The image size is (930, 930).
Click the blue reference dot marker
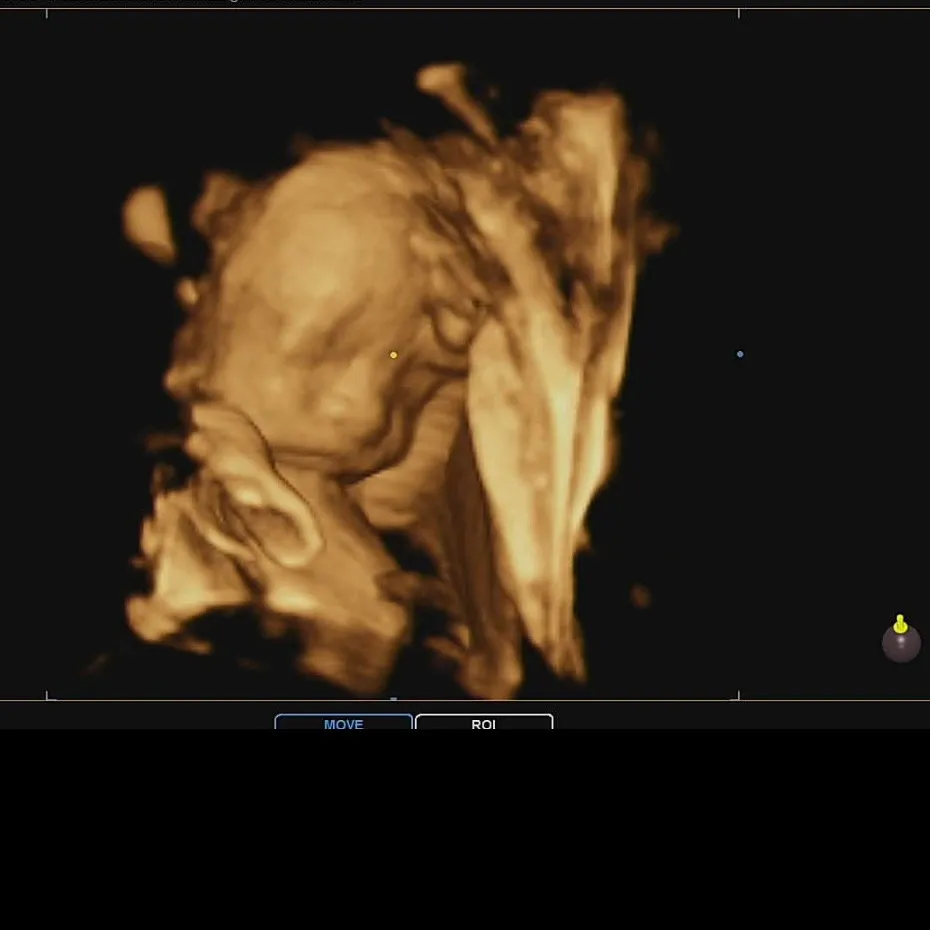(x=740, y=354)
